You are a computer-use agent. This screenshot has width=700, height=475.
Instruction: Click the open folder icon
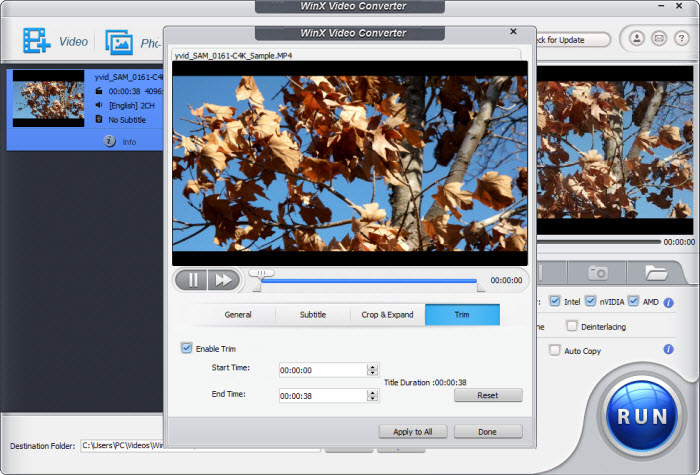tap(656, 272)
